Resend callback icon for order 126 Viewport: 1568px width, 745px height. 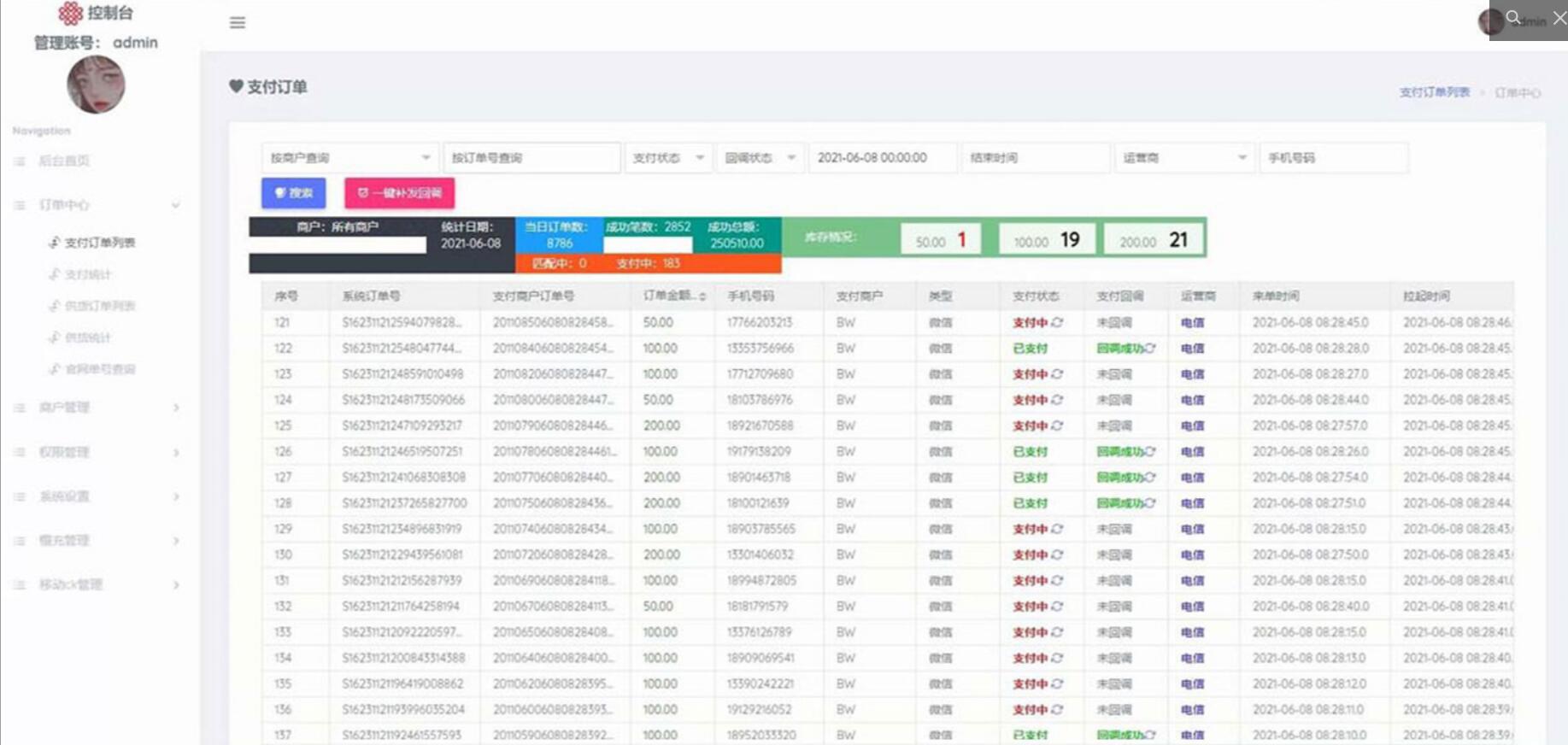click(x=1150, y=452)
